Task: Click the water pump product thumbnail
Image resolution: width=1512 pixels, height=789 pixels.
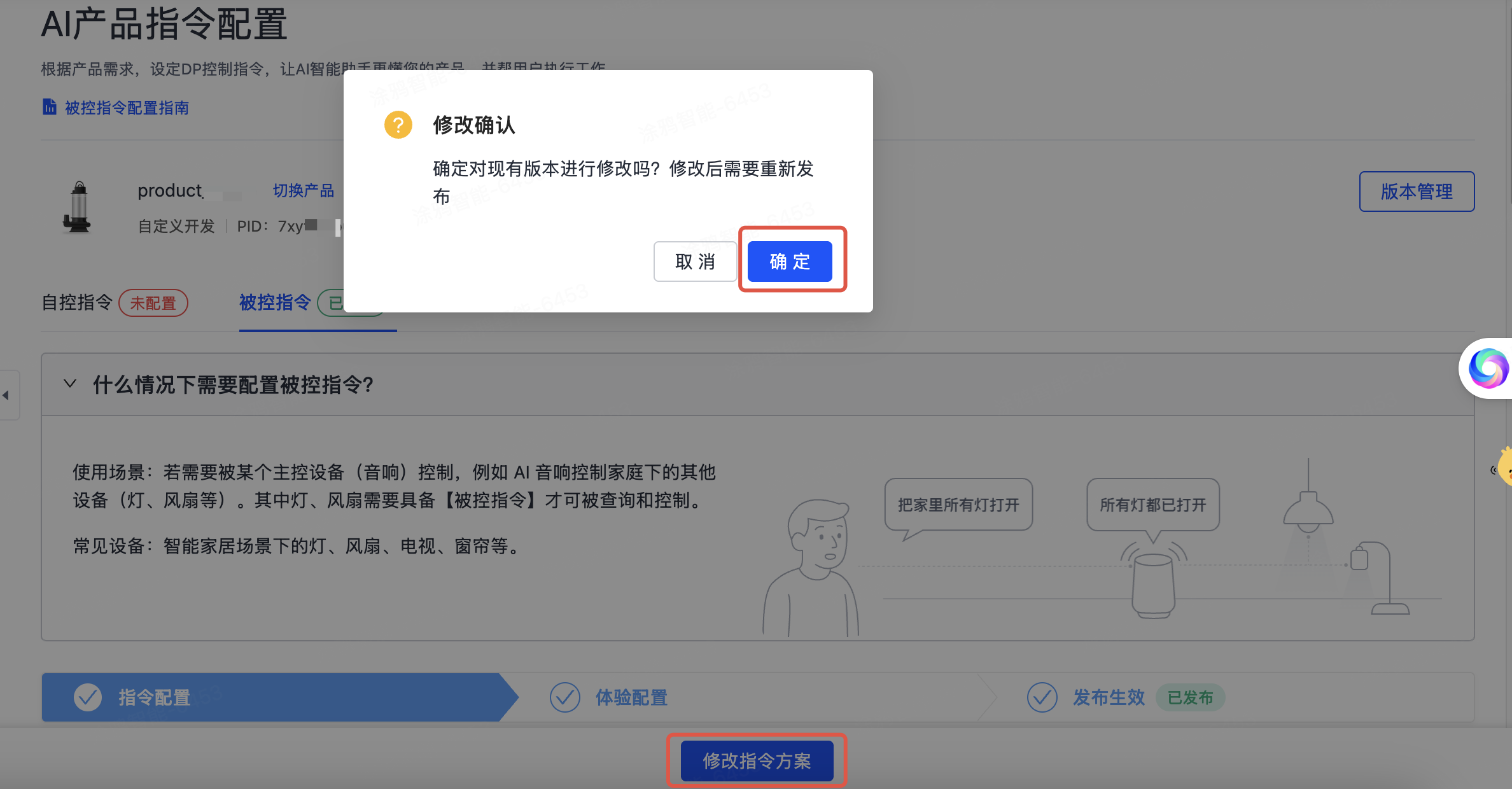Action: pos(78,207)
